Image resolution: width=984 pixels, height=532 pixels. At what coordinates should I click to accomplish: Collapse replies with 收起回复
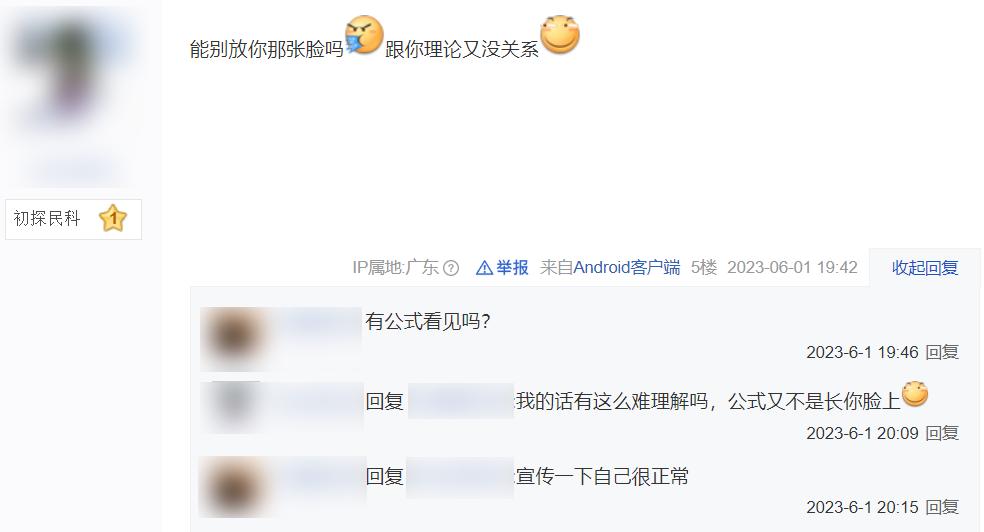coord(925,268)
